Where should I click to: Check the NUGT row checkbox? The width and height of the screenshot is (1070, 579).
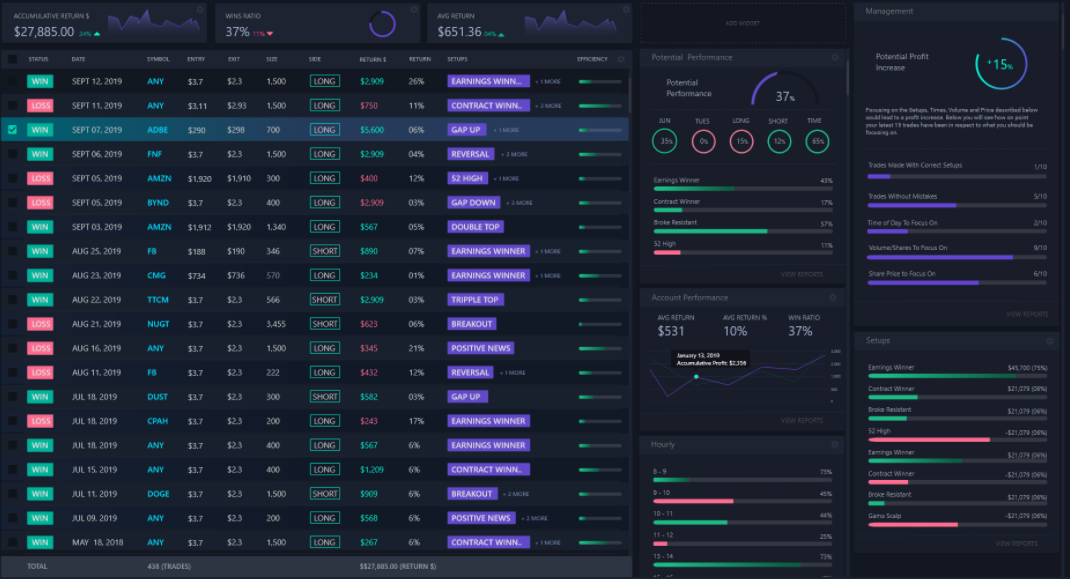click(x=12, y=324)
